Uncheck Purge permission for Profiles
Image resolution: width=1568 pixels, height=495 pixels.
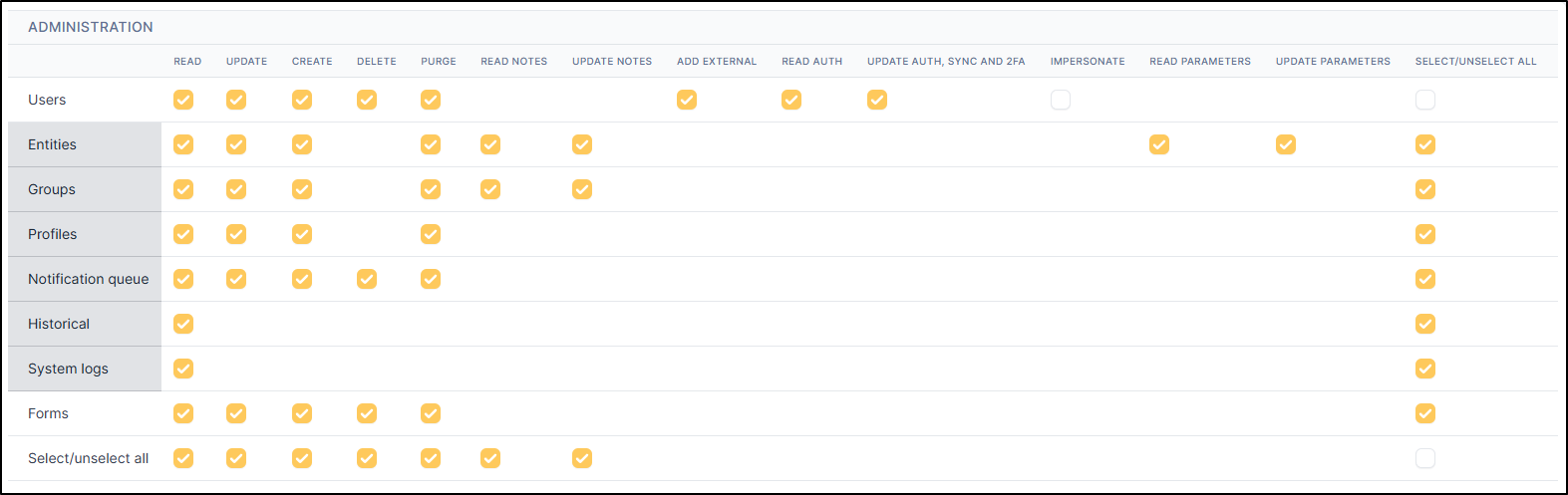(x=431, y=234)
